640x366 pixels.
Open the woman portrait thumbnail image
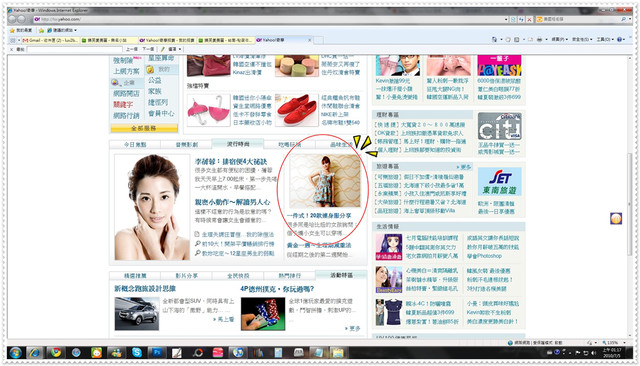coord(152,207)
